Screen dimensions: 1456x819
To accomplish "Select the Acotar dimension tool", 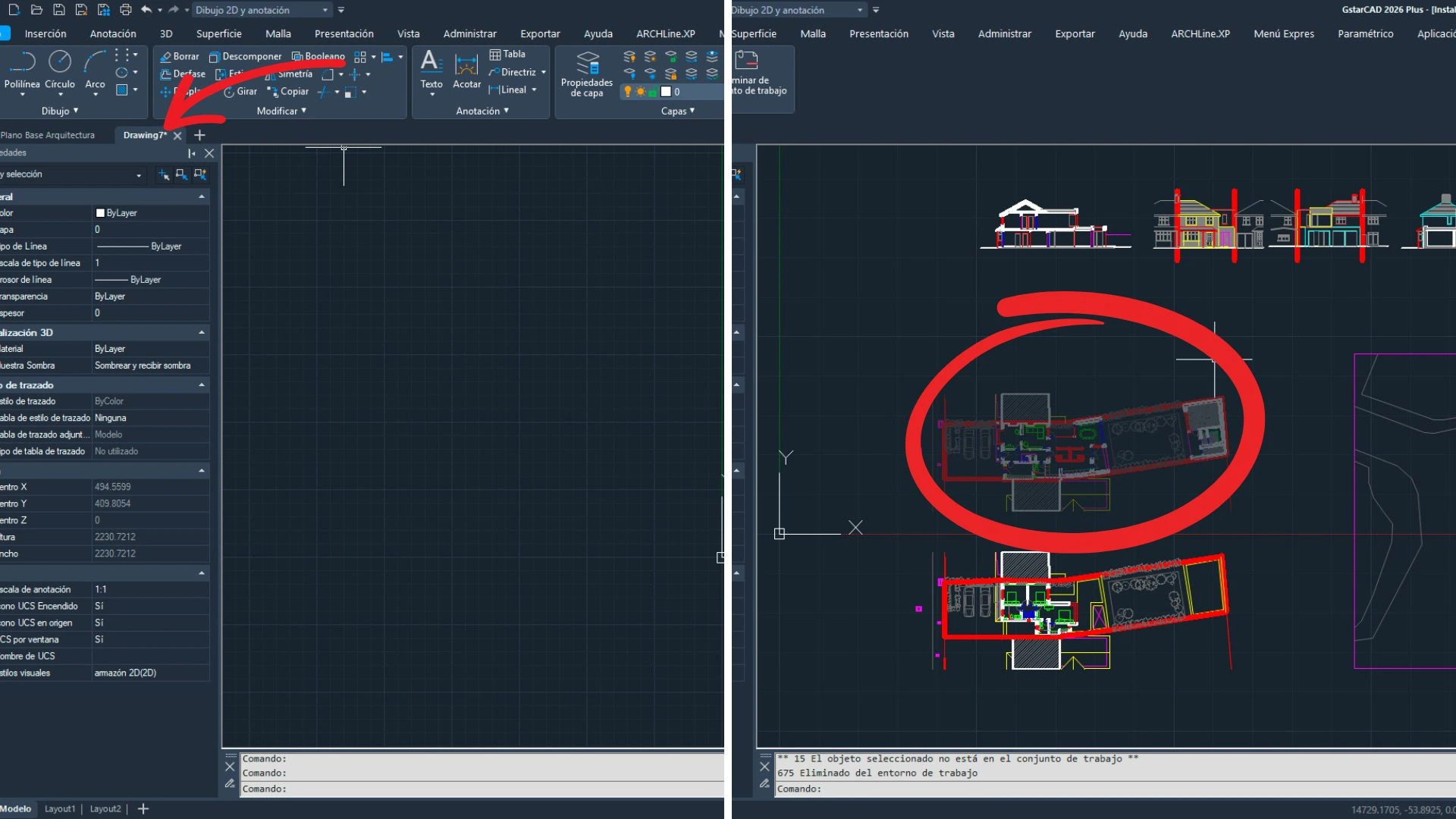I will click(466, 72).
